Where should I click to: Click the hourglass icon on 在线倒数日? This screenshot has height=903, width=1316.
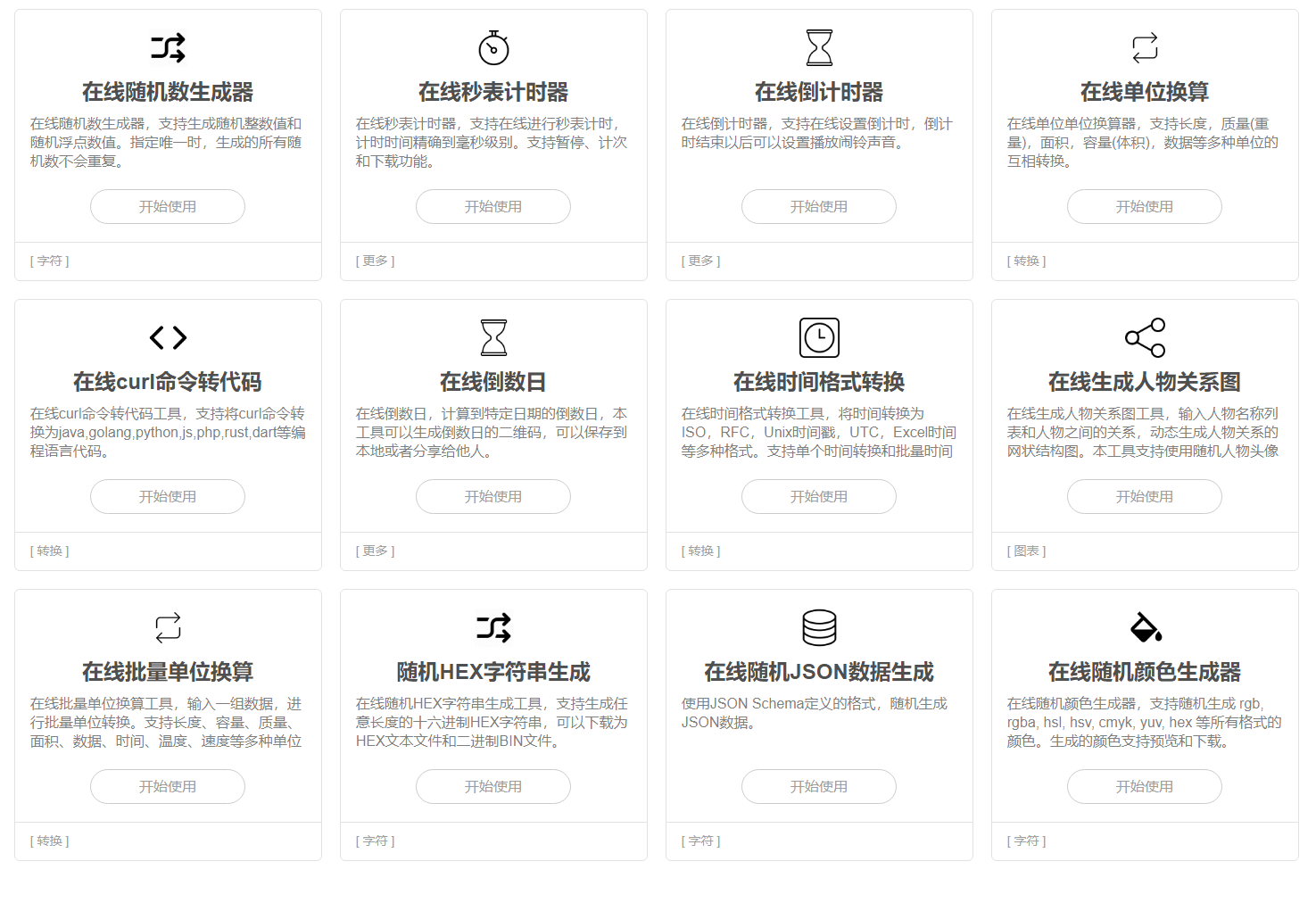493,337
